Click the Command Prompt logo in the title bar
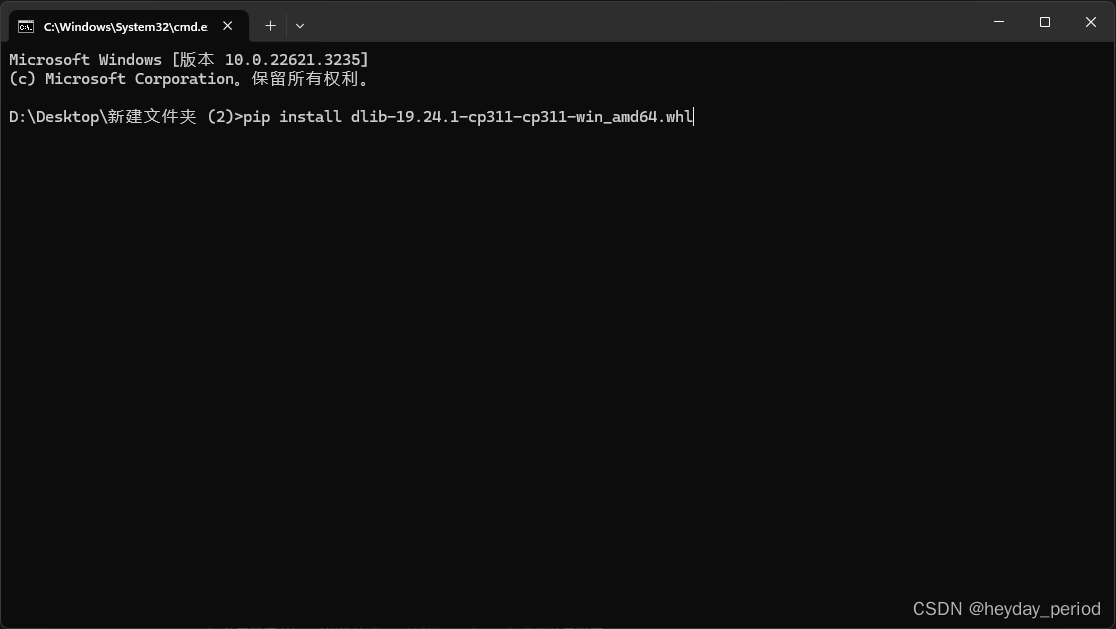This screenshot has width=1116, height=629. [28, 26]
